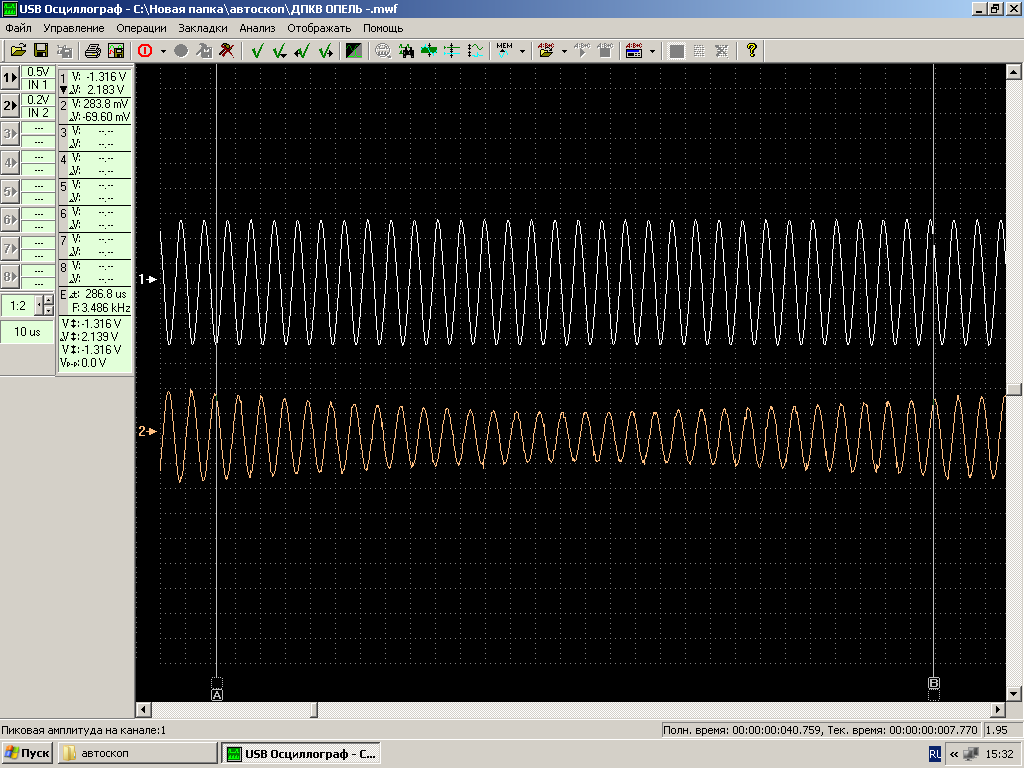This screenshot has height=768, width=1024.
Task: Click the A:B:C panel window icon
Action: (x=634, y=50)
